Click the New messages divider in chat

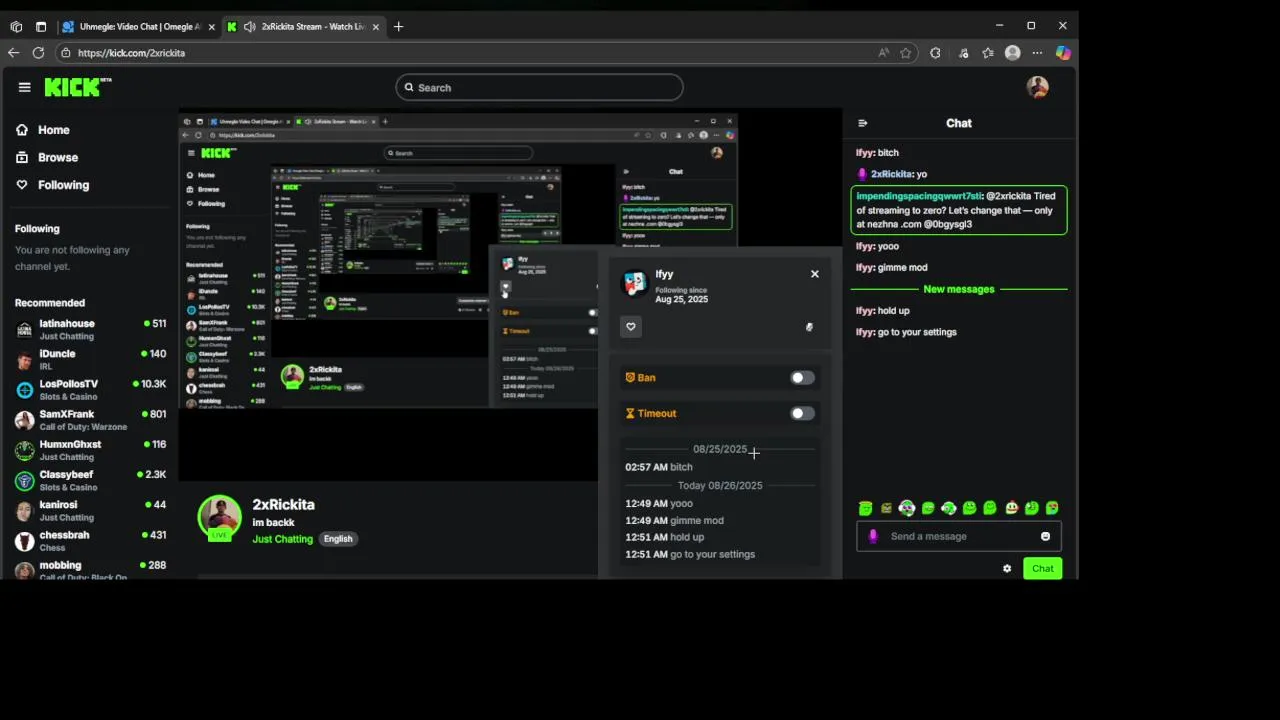tap(959, 289)
